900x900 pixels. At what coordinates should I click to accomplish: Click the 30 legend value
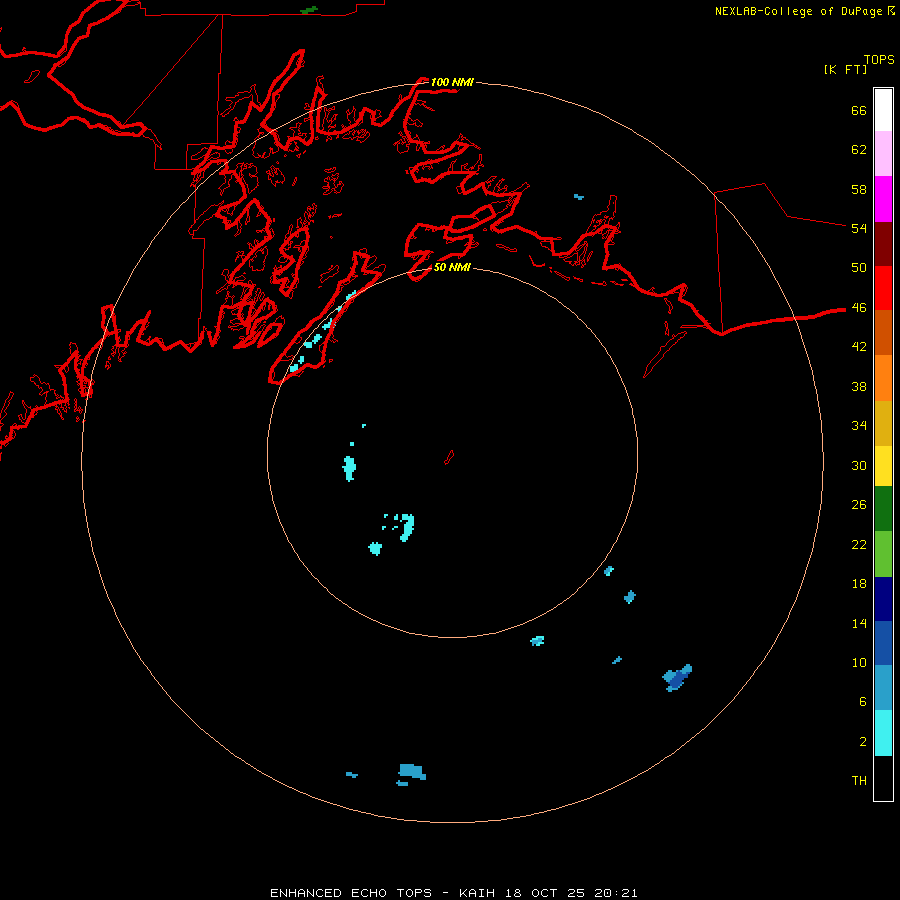click(x=859, y=465)
